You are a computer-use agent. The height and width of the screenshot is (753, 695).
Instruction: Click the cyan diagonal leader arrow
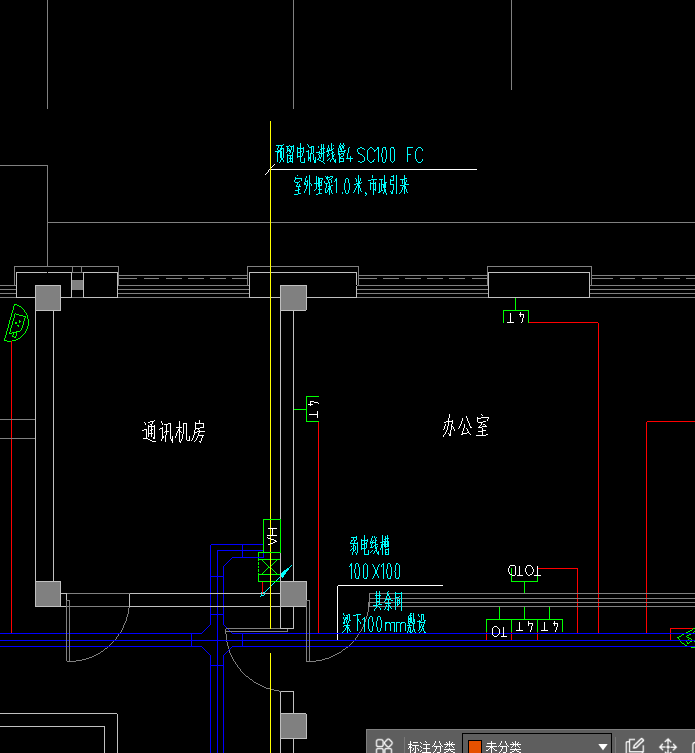pyautogui.click(x=277, y=580)
